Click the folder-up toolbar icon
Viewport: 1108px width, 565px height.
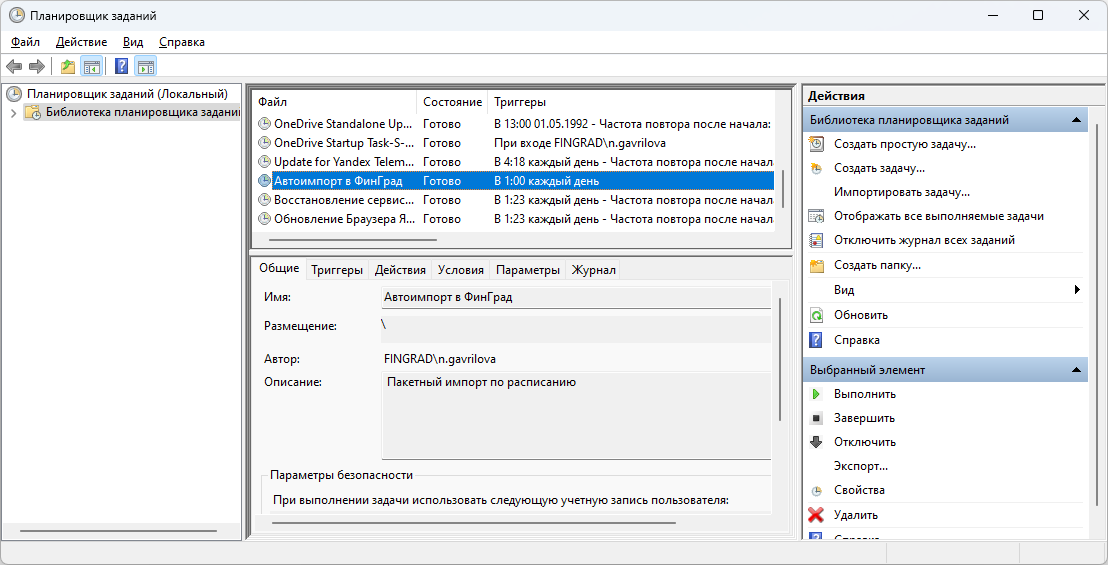67,67
